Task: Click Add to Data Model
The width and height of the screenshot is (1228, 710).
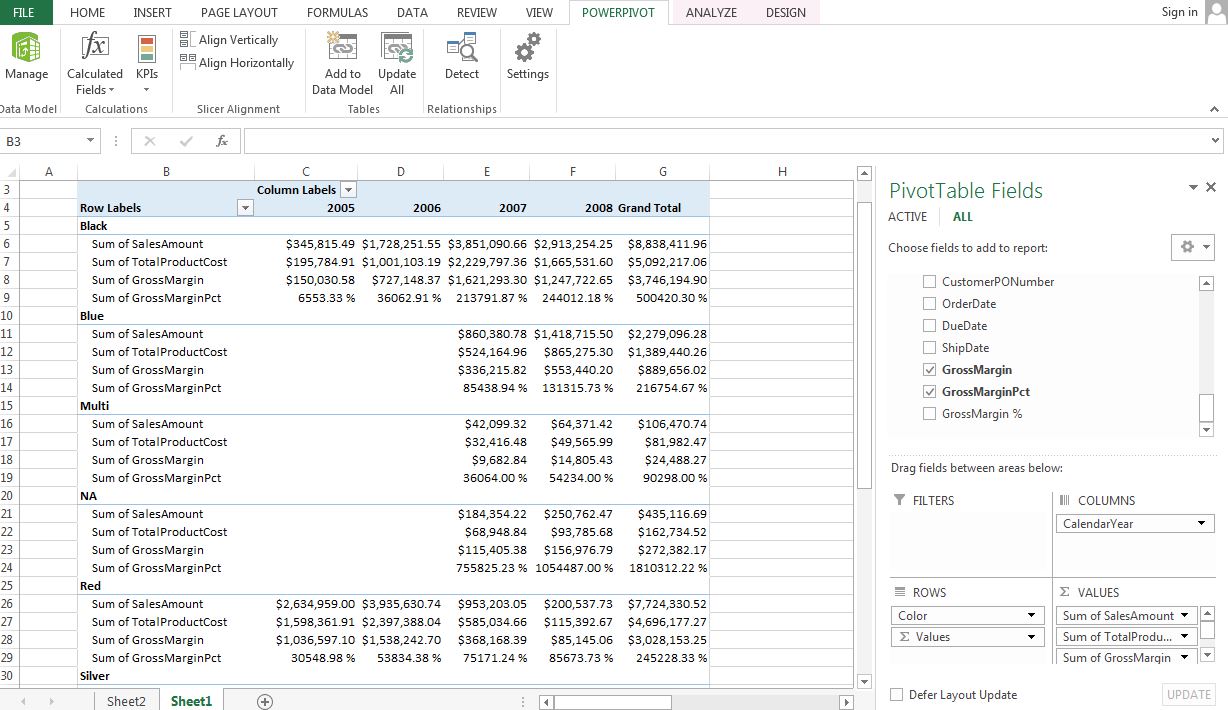Action: pos(341,60)
